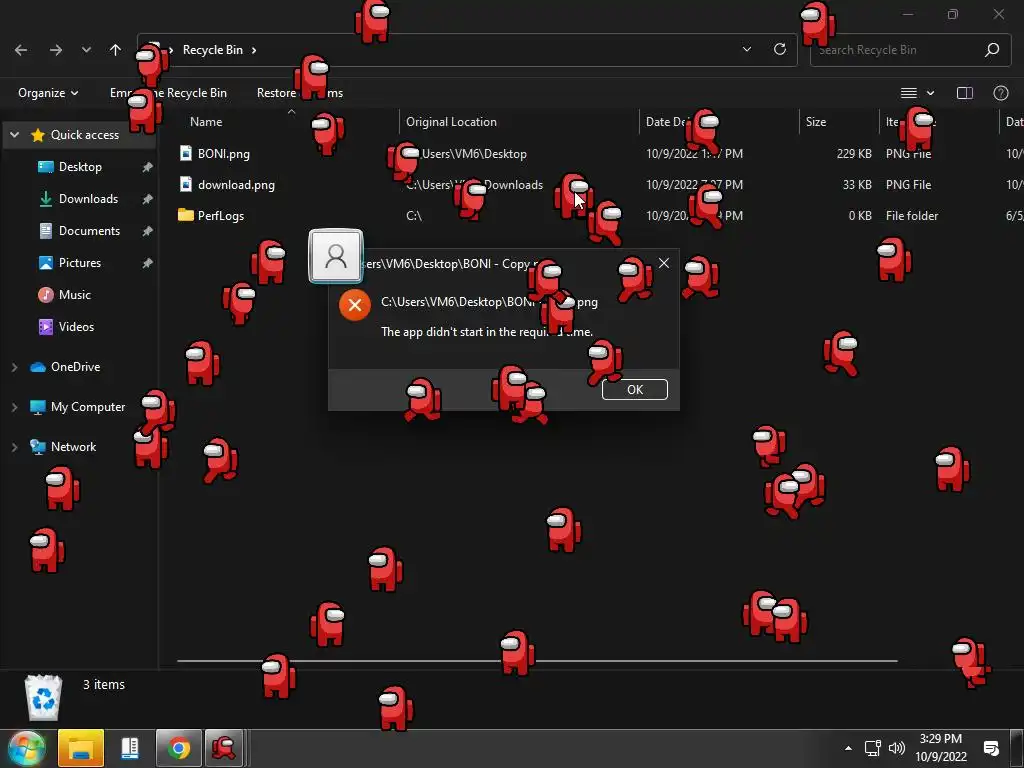Click the PerfLogs folder icon

coord(186,215)
